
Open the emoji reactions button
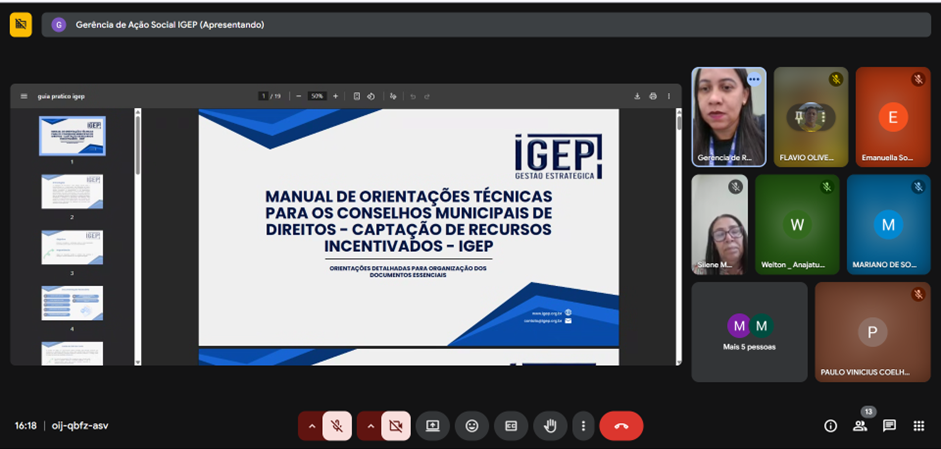pyautogui.click(x=471, y=425)
